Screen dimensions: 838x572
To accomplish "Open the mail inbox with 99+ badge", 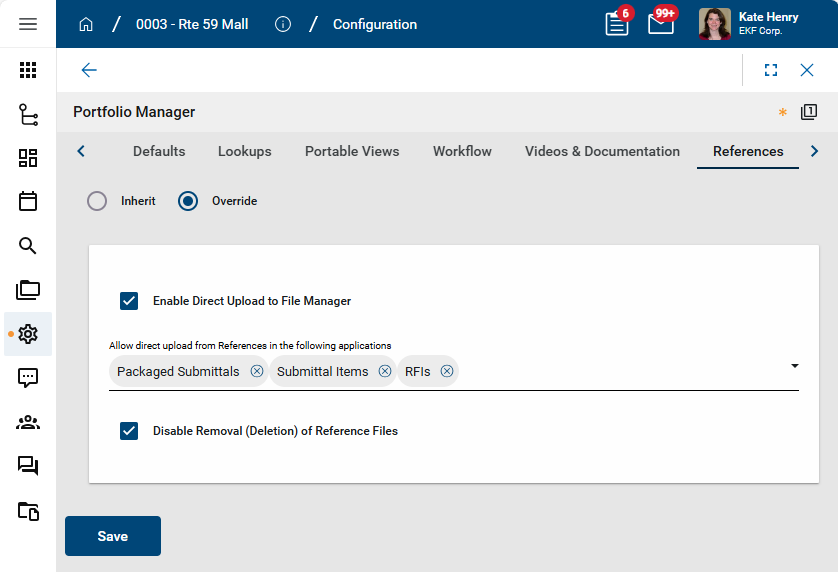I will coord(661,24).
